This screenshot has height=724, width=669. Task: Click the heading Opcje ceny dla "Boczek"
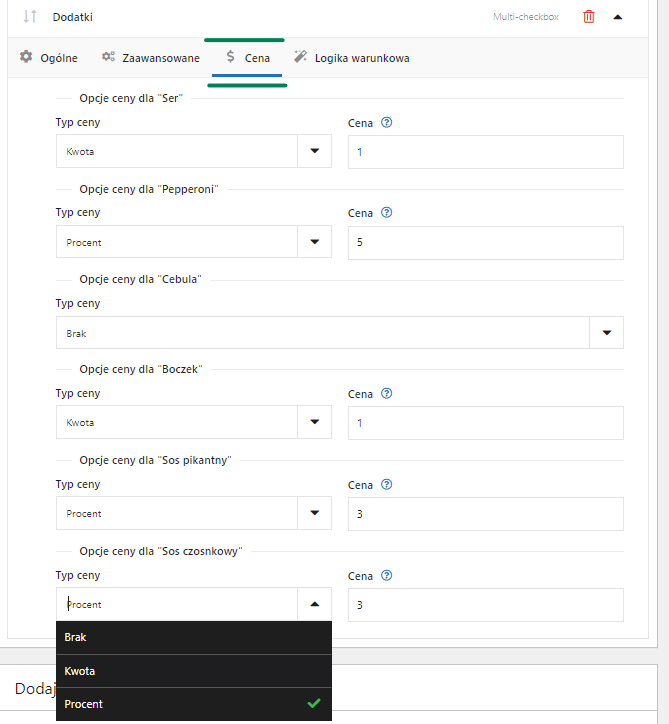point(141,369)
